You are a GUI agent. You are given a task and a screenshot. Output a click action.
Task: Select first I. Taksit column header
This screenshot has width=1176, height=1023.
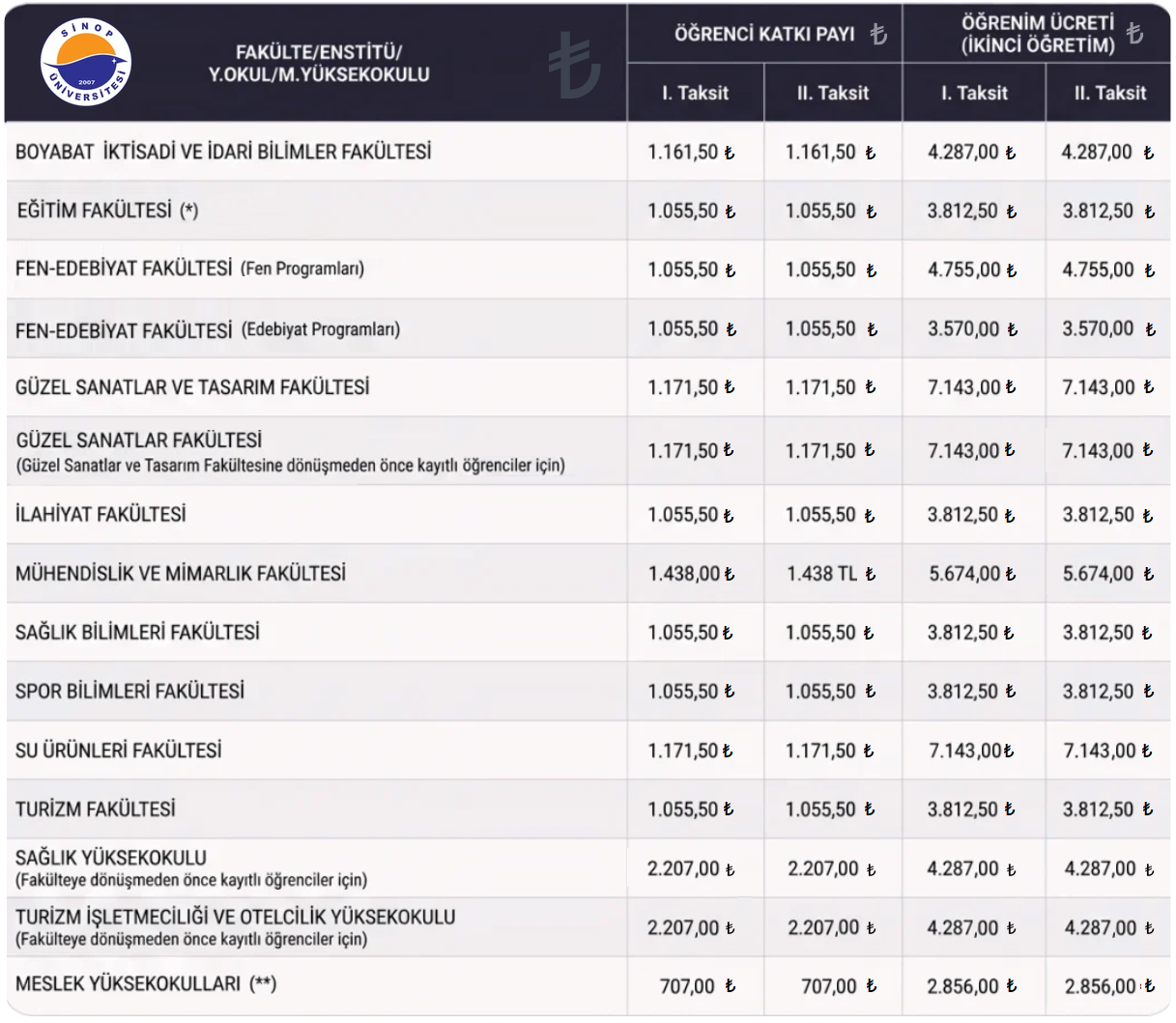[695, 93]
